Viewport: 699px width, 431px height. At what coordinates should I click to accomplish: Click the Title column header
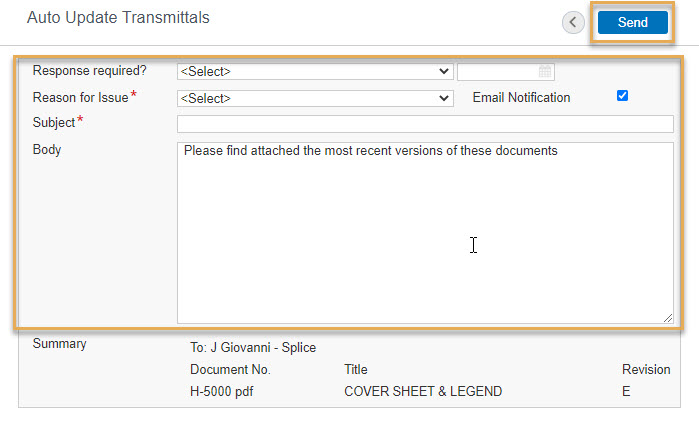(356, 369)
